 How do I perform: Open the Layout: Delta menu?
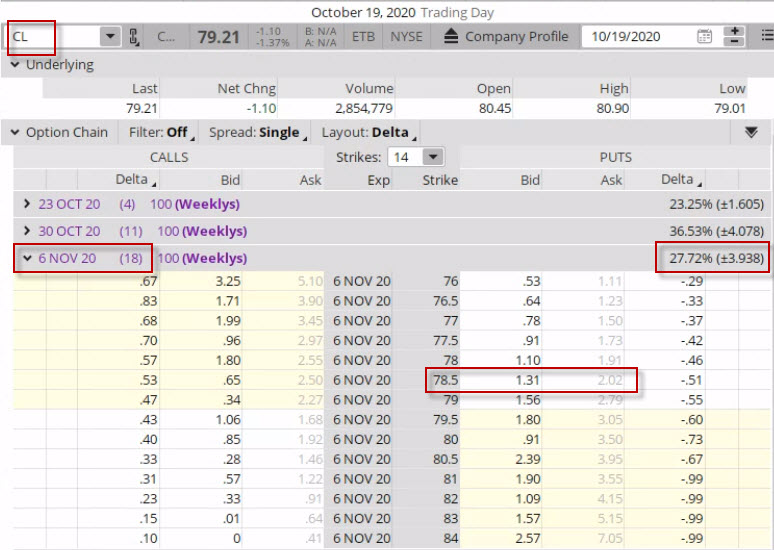368,132
